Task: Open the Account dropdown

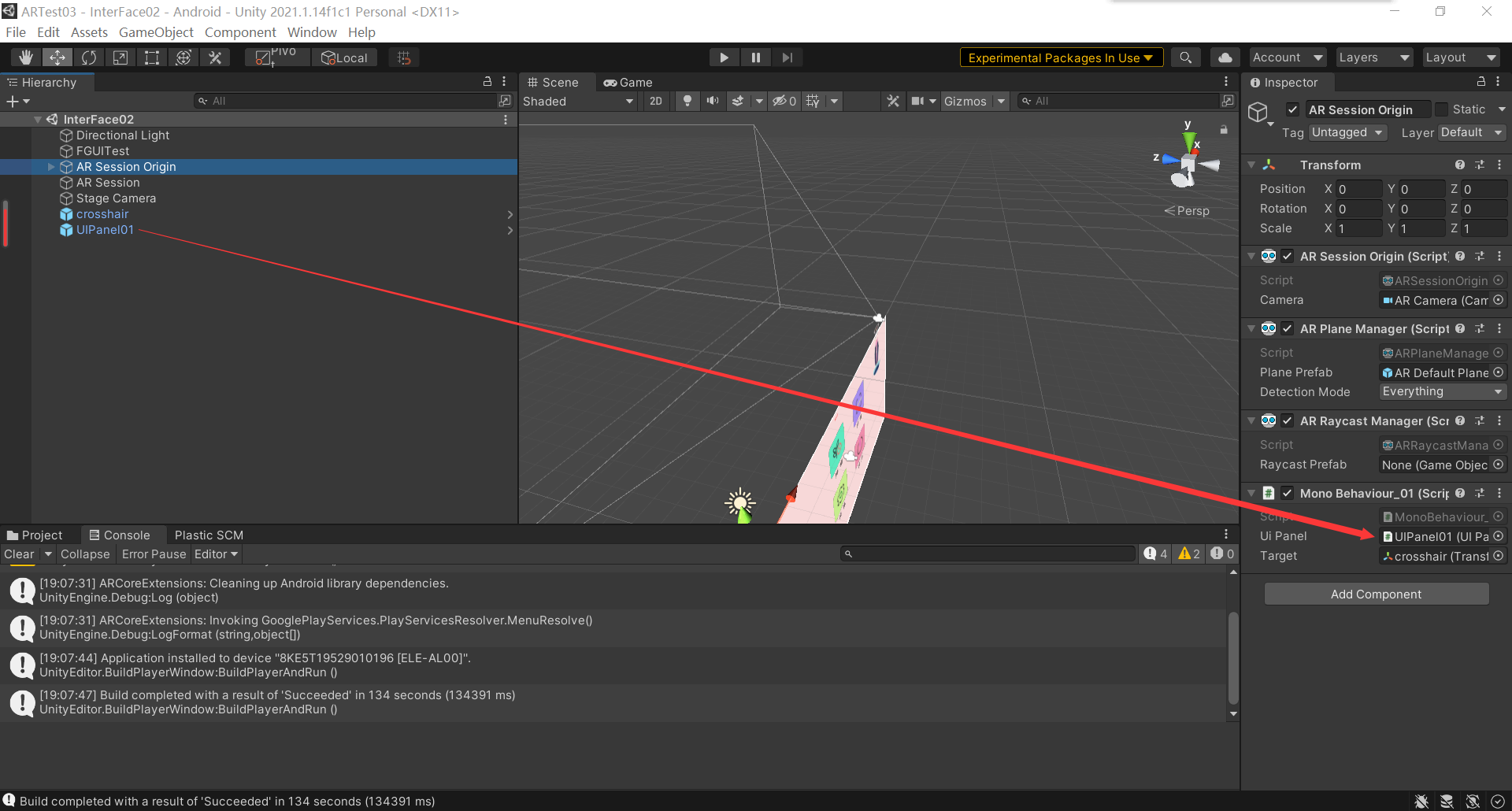Action: (x=1288, y=57)
